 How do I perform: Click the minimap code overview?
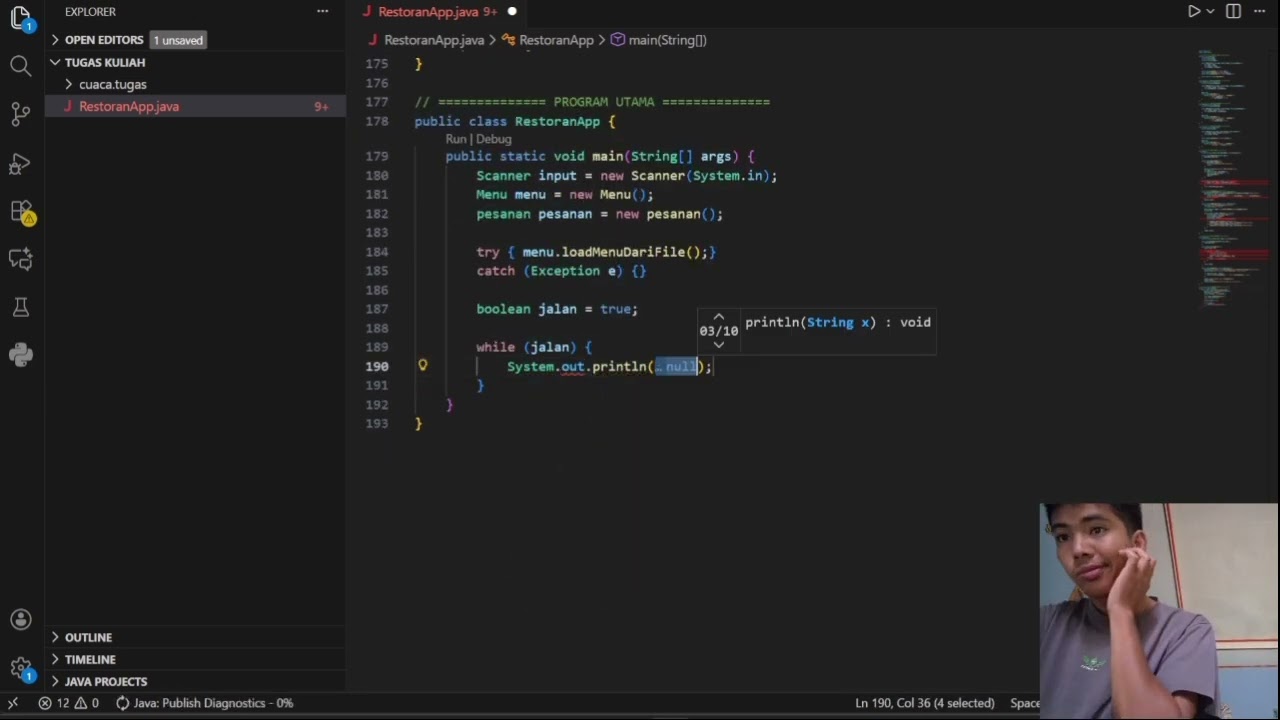[1235, 180]
